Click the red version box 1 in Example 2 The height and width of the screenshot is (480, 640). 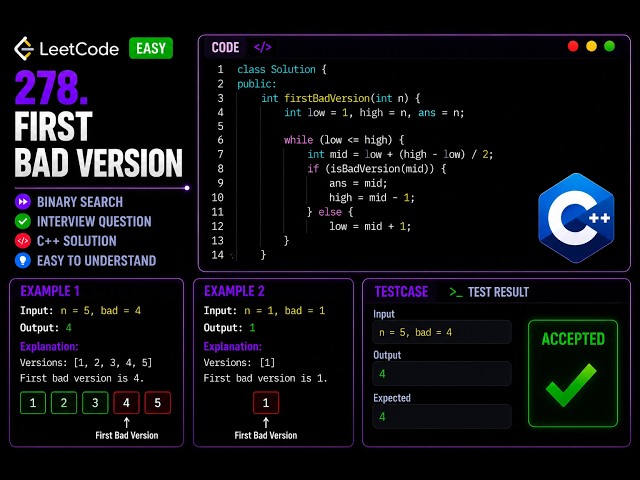point(266,403)
